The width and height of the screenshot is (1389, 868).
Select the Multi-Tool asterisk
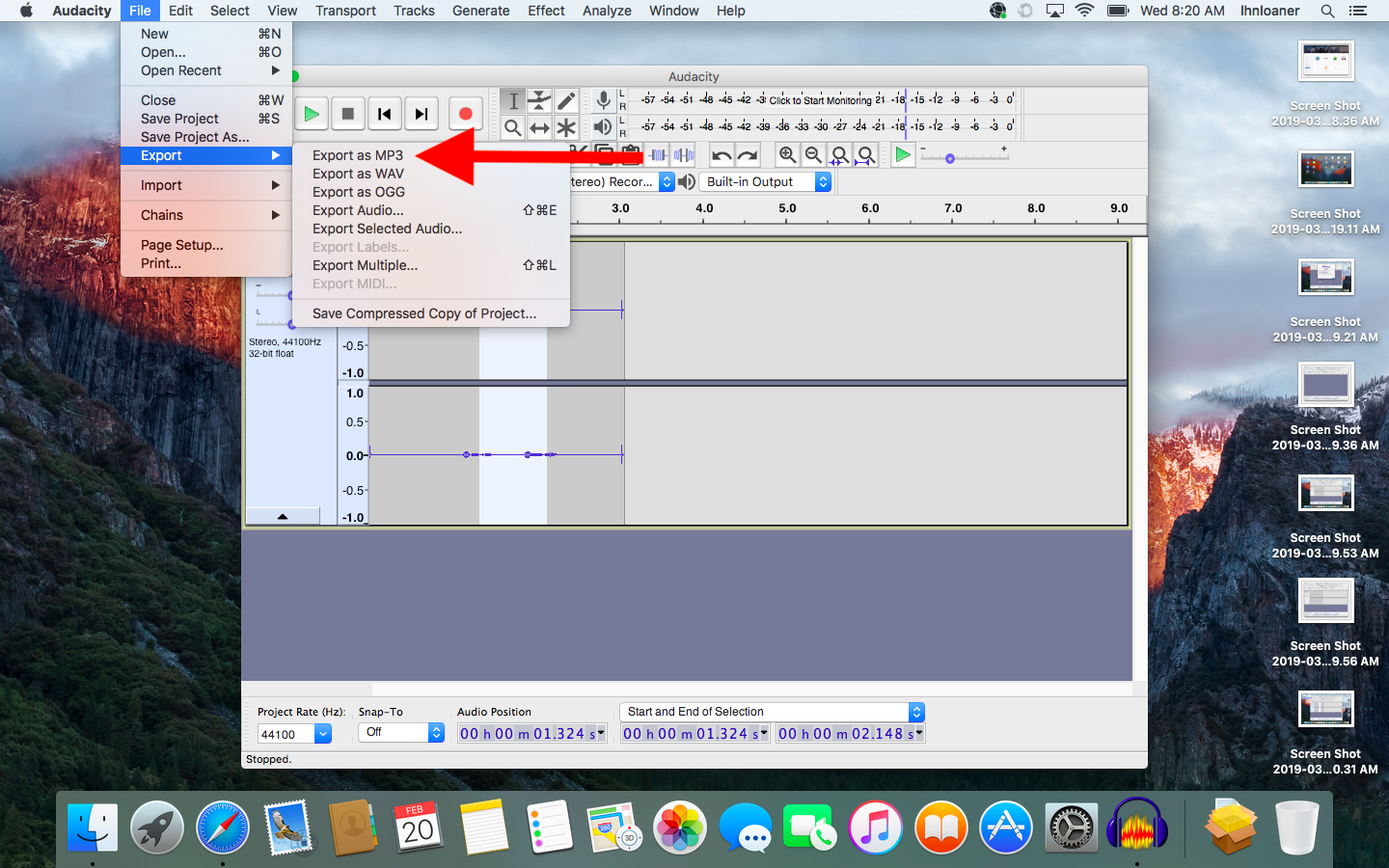coord(566,127)
